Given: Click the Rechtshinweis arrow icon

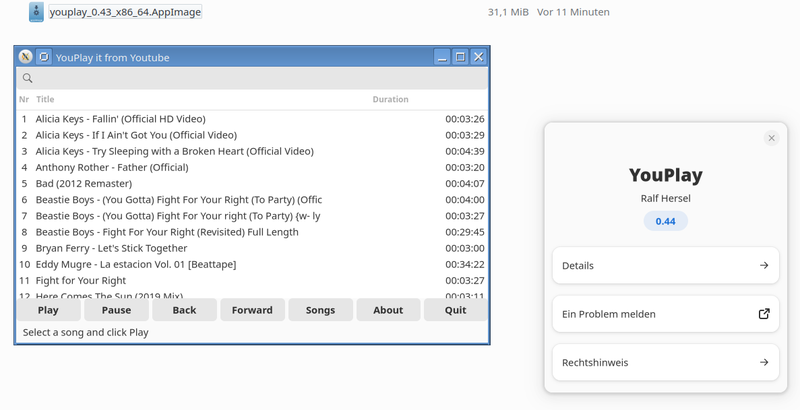Looking at the screenshot, I should 764,362.
